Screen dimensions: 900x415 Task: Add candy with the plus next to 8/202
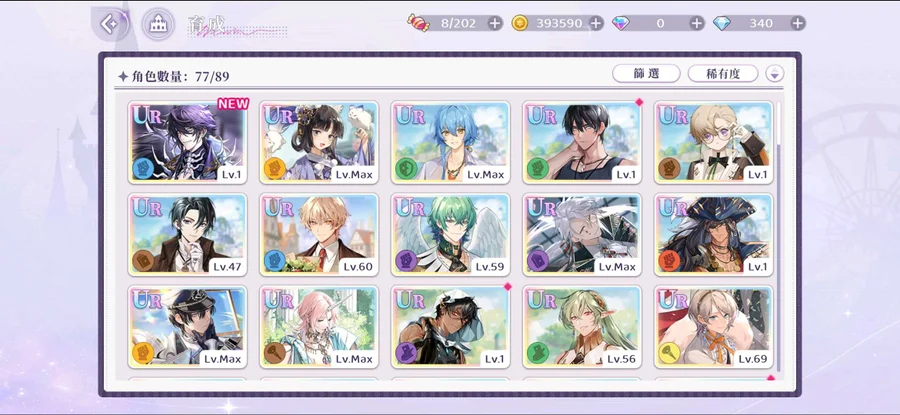click(495, 23)
